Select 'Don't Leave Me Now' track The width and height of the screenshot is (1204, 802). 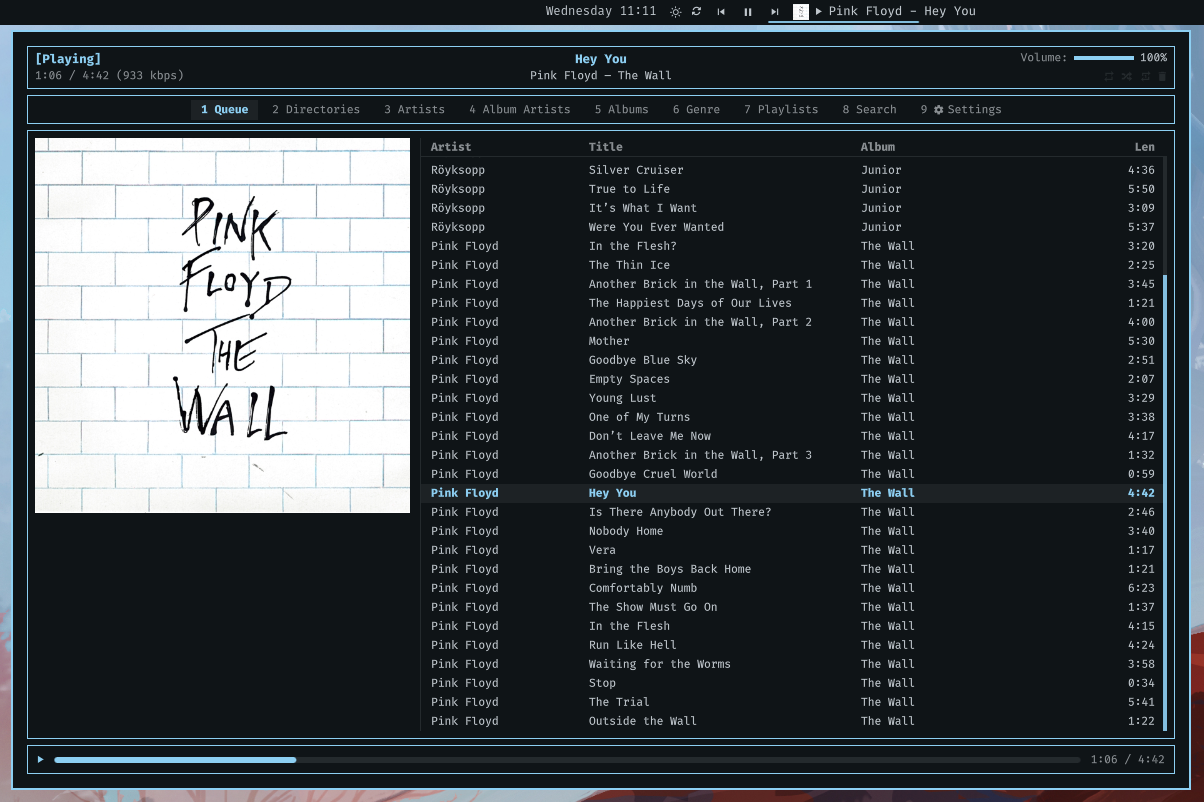[793, 436]
